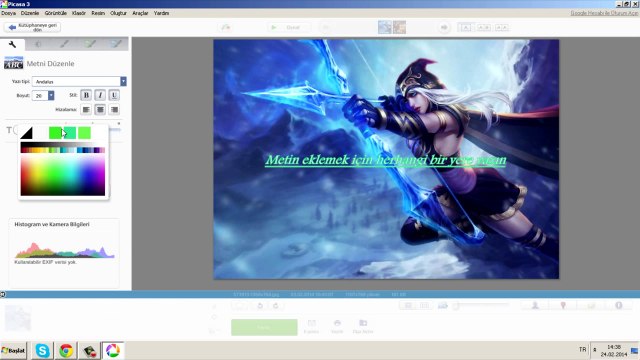Screen dimensions: 640x360
Task: Open Skype from the taskbar
Action: point(42,351)
